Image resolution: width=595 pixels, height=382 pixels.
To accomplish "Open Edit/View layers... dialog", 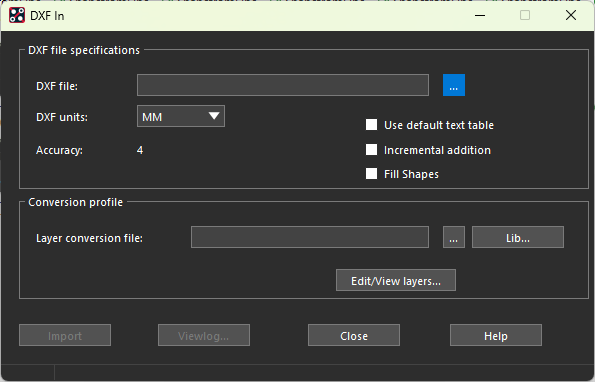I will [x=396, y=280].
